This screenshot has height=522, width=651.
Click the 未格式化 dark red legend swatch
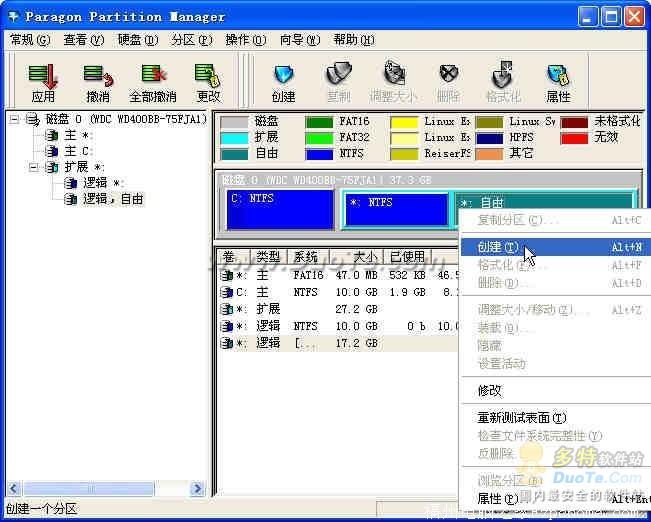[x=575, y=123]
